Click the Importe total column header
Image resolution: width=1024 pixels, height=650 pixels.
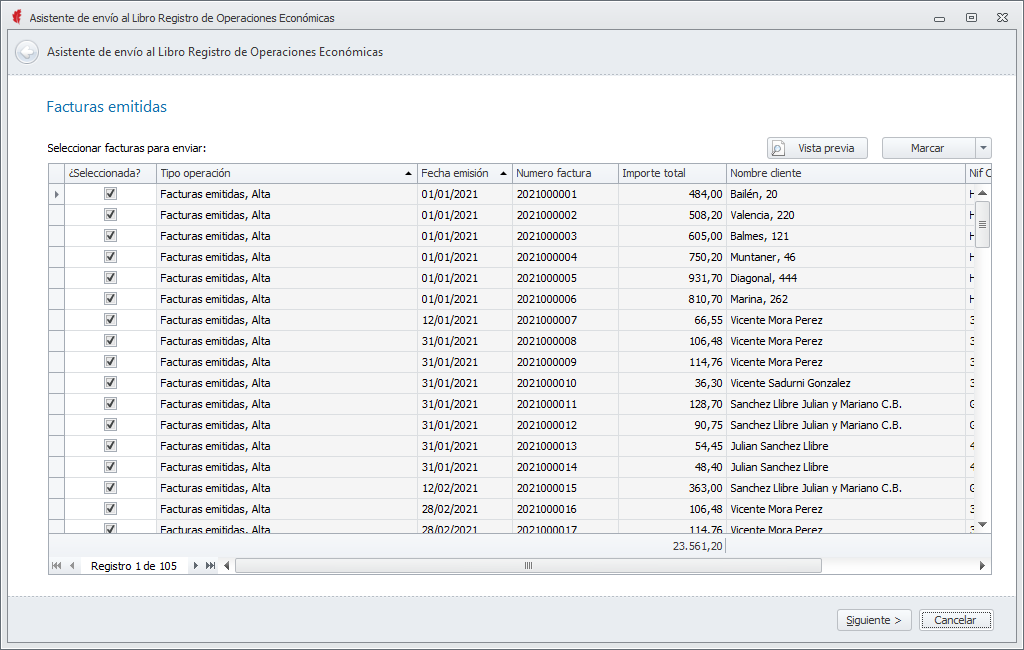pyautogui.click(x=670, y=173)
